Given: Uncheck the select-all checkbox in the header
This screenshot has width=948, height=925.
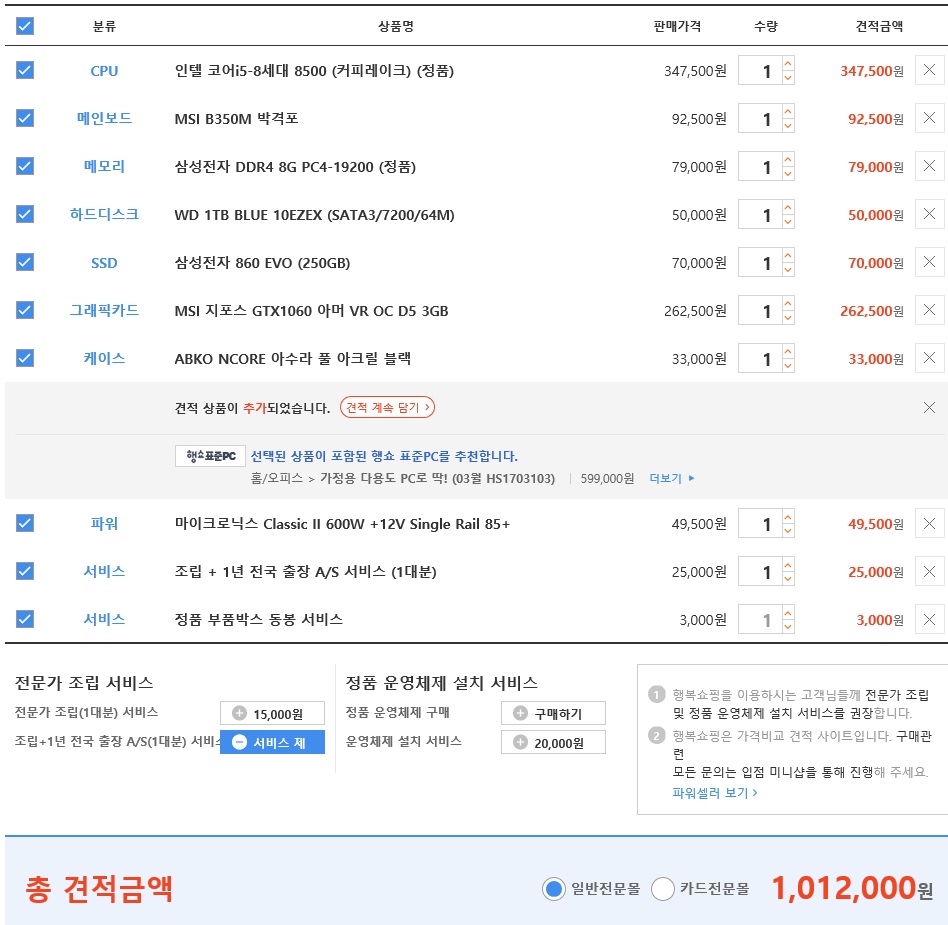Looking at the screenshot, I should point(25,26).
